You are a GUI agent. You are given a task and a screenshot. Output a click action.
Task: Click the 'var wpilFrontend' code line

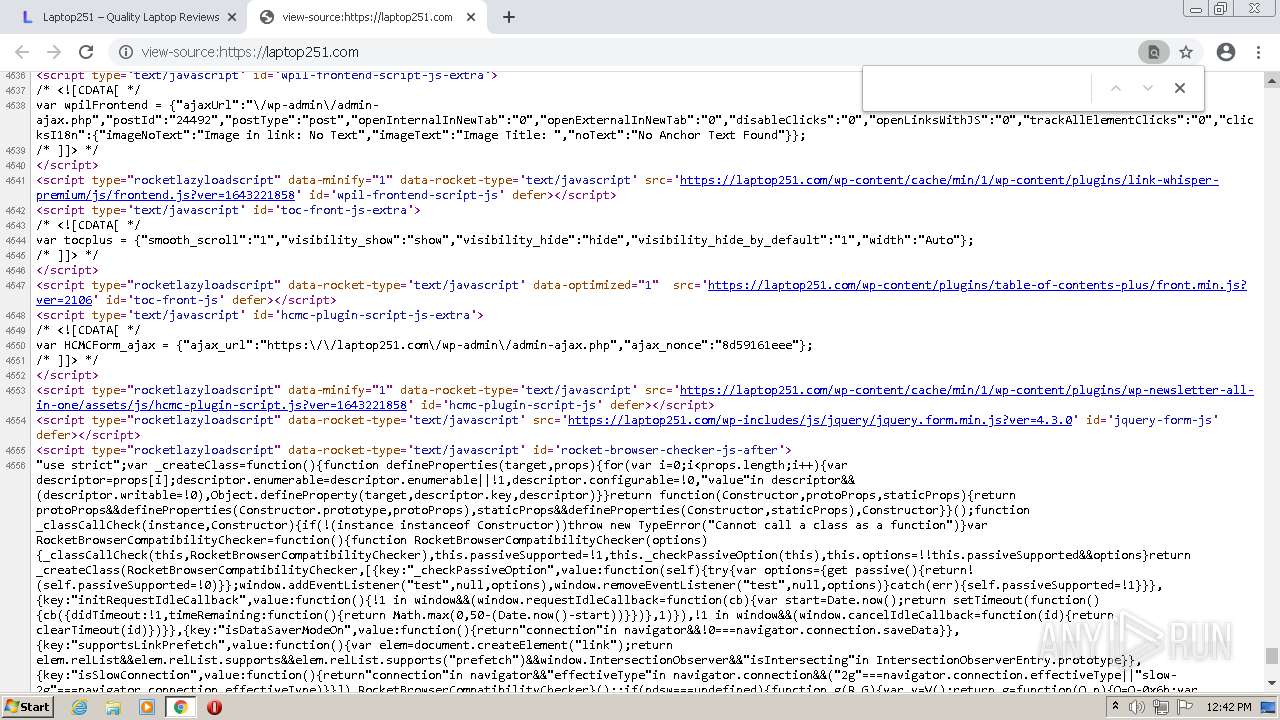click(644, 120)
